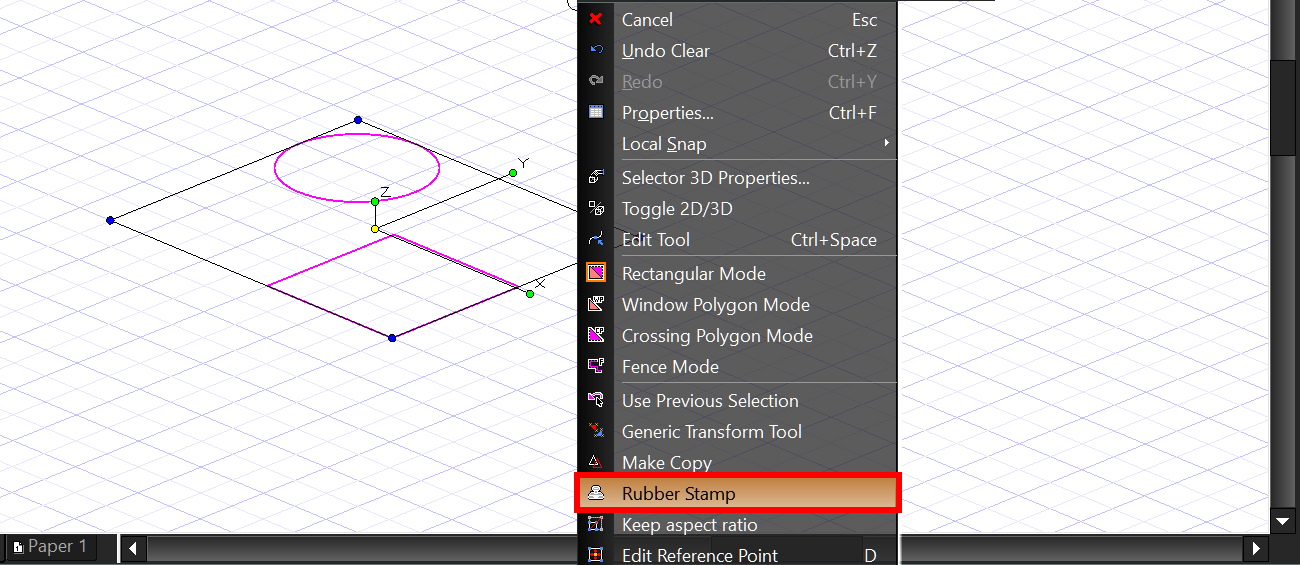Click the Edit Tool icon
1300x565 pixels.
point(596,239)
